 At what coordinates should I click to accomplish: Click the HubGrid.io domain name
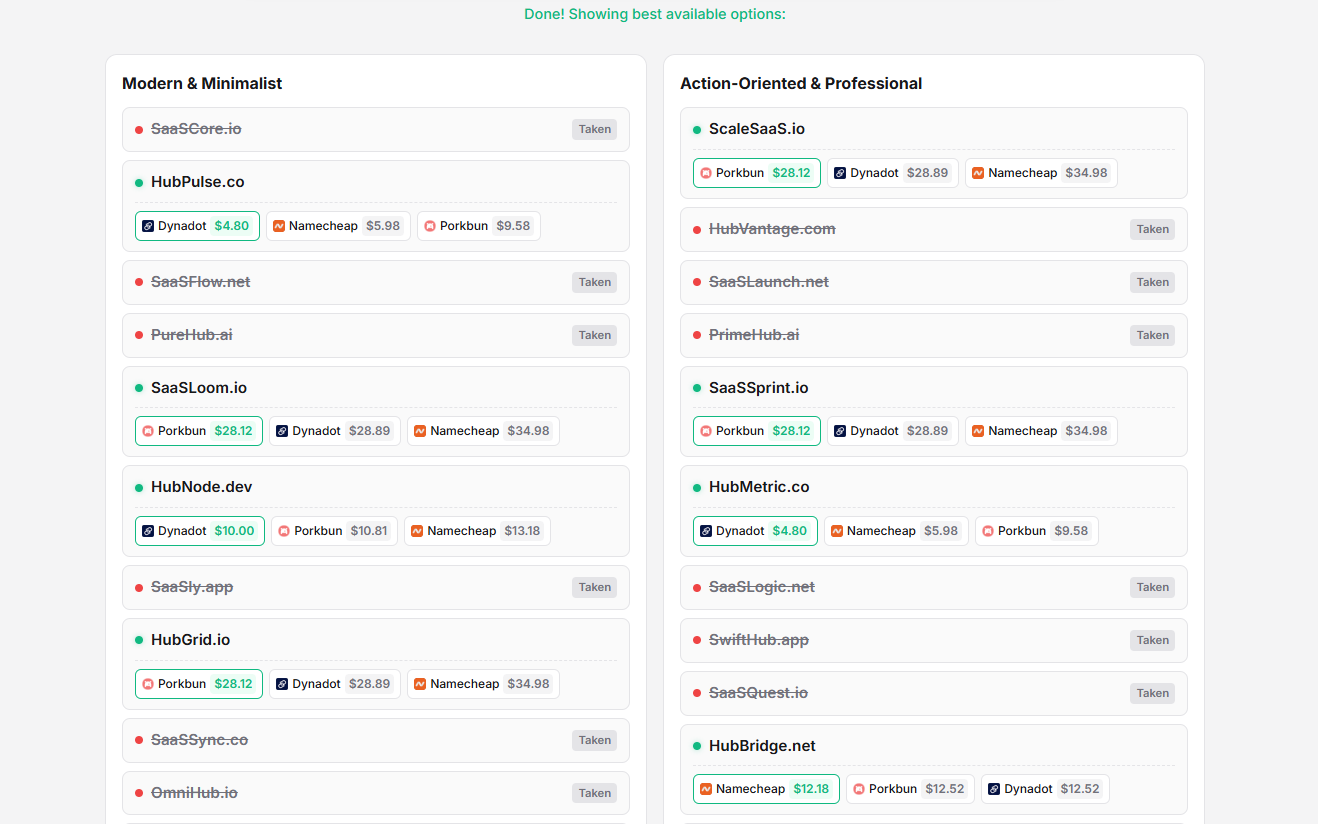point(191,640)
